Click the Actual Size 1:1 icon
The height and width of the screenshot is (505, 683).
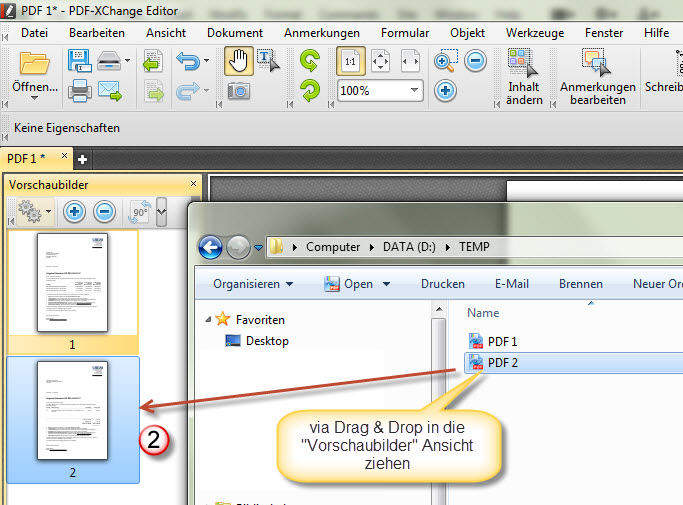click(351, 61)
